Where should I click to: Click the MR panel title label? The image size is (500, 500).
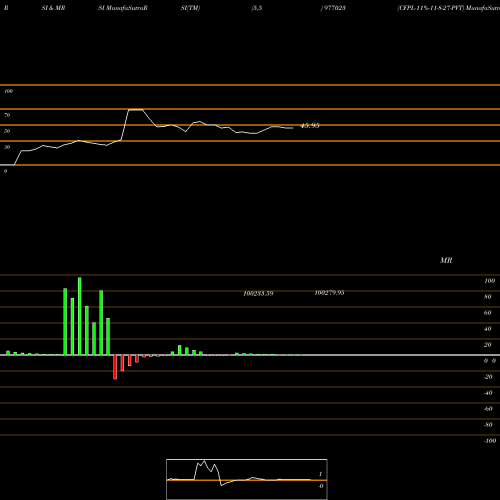446,260
